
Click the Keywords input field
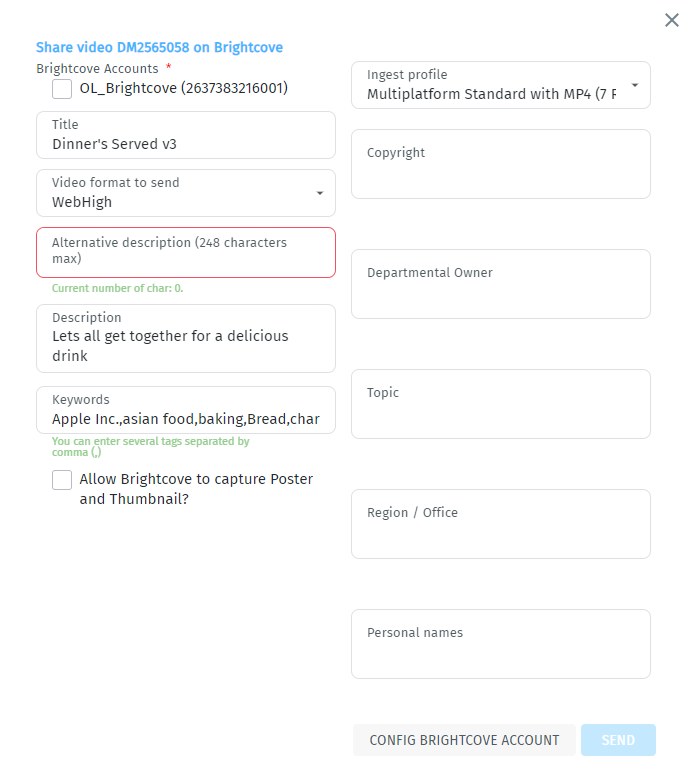[x=186, y=419]
